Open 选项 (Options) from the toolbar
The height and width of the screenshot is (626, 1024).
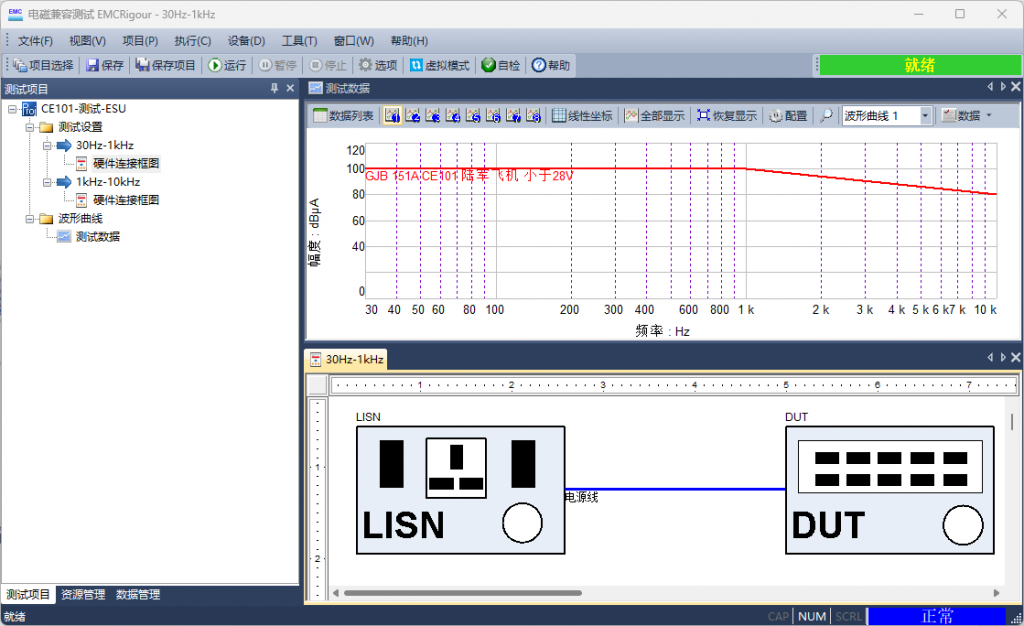click(378, 65)
